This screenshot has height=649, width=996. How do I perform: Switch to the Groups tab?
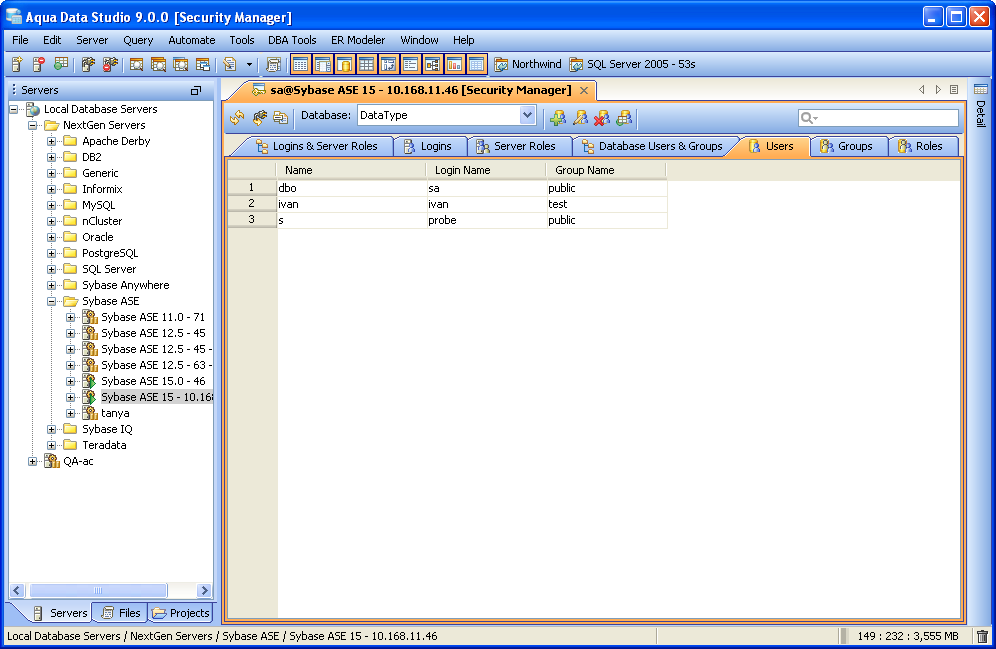(847, 146)
